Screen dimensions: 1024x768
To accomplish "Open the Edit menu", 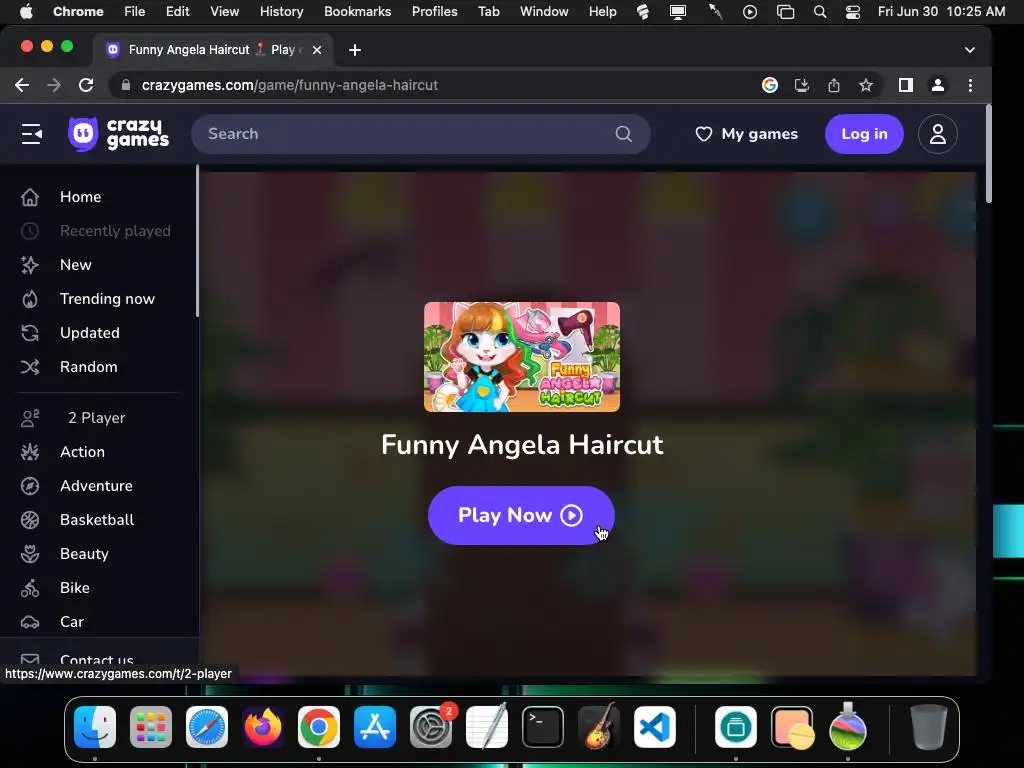I will pyautogui.click(x=178, y=11).
